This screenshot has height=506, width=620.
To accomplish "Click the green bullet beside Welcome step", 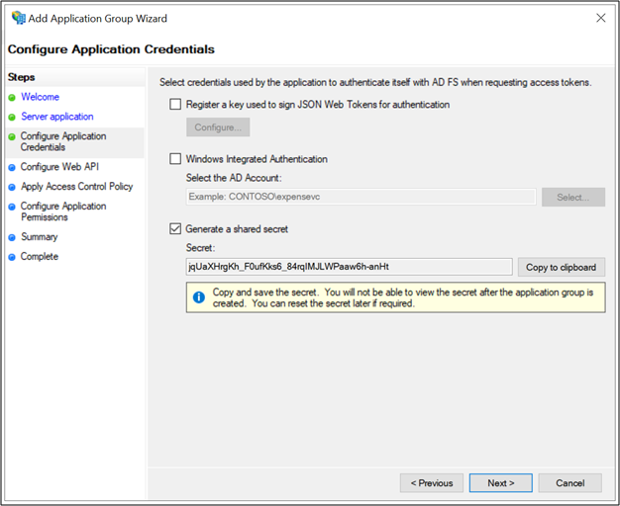I will 12,98.
